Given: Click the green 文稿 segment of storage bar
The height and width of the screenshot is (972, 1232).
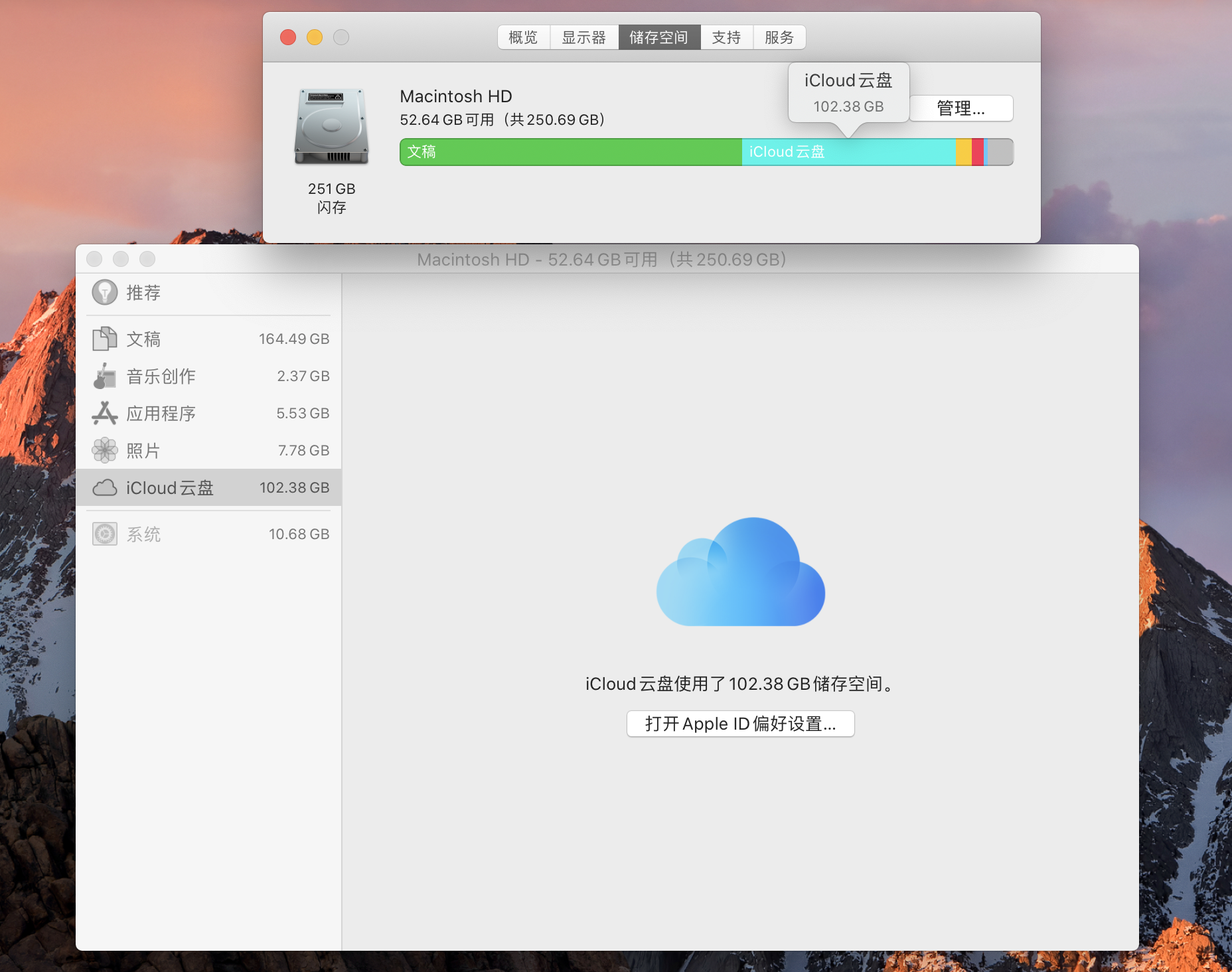Looking at the screenshot, I should click(571, 152).
